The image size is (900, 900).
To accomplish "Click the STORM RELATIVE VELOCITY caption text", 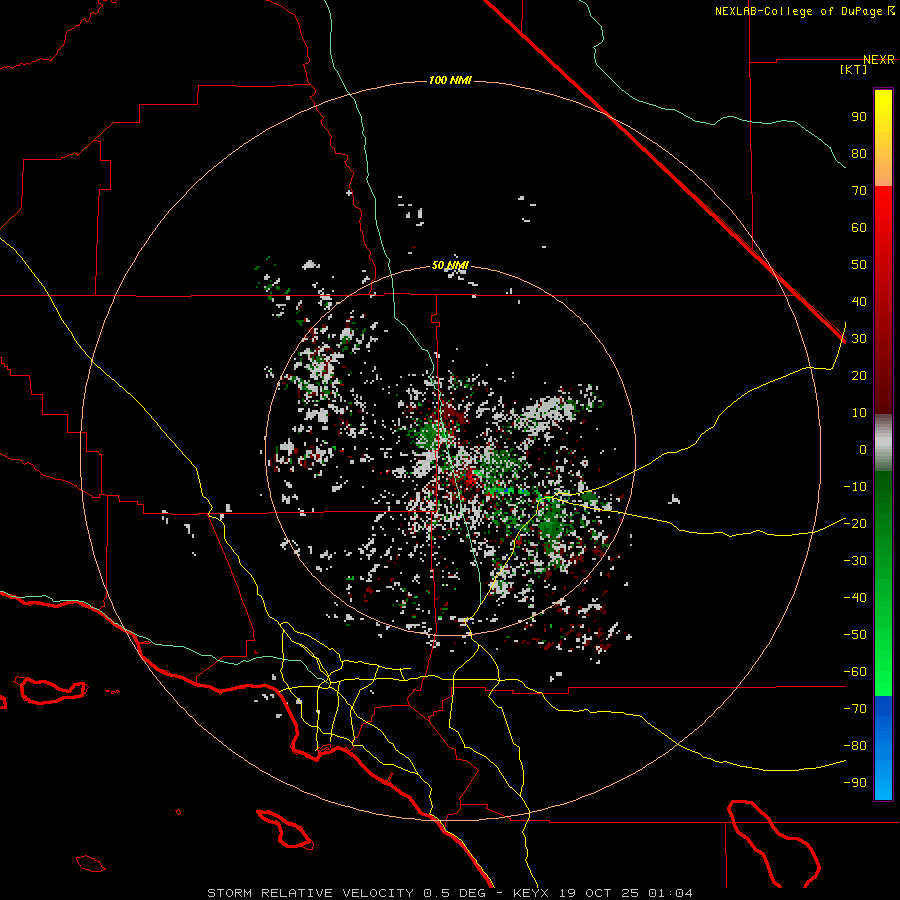I will tap(310, 893).
